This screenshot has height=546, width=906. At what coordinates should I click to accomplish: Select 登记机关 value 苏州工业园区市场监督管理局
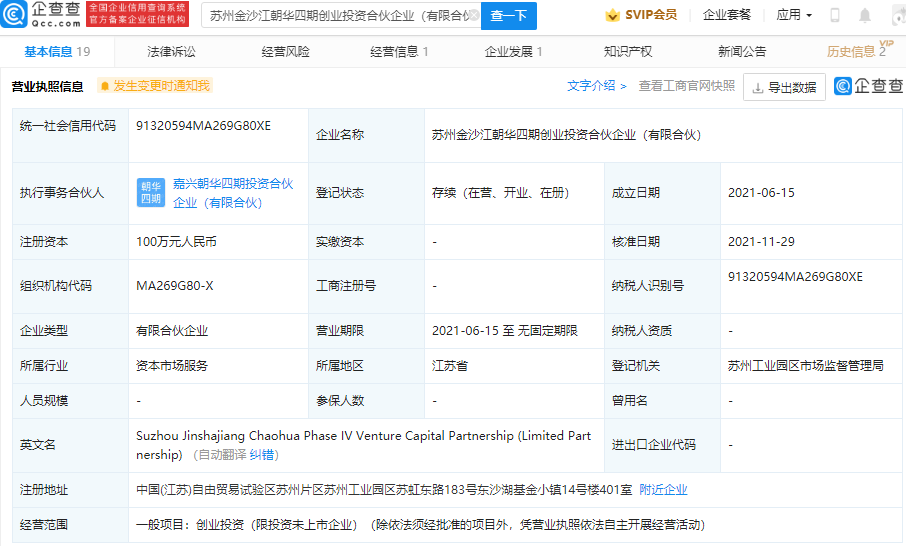pyautogui.click(x=805, y=366)
